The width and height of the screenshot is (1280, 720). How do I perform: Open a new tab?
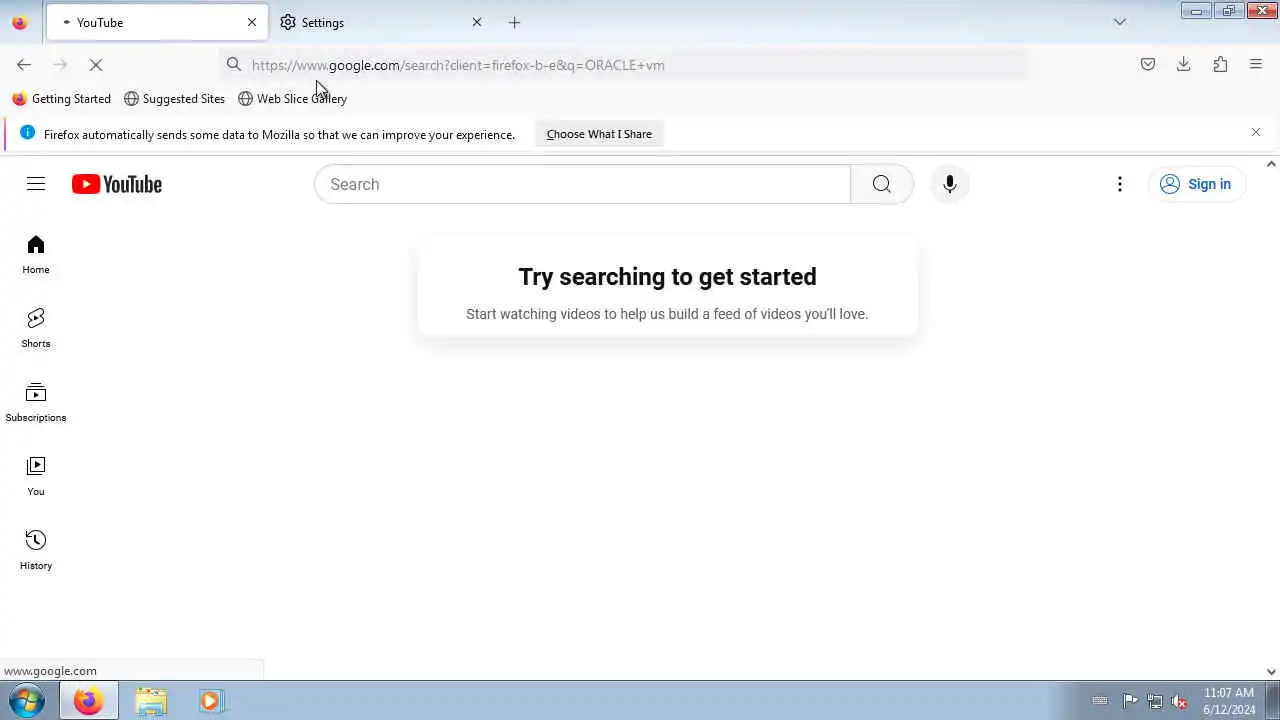(x=514, y=22)
